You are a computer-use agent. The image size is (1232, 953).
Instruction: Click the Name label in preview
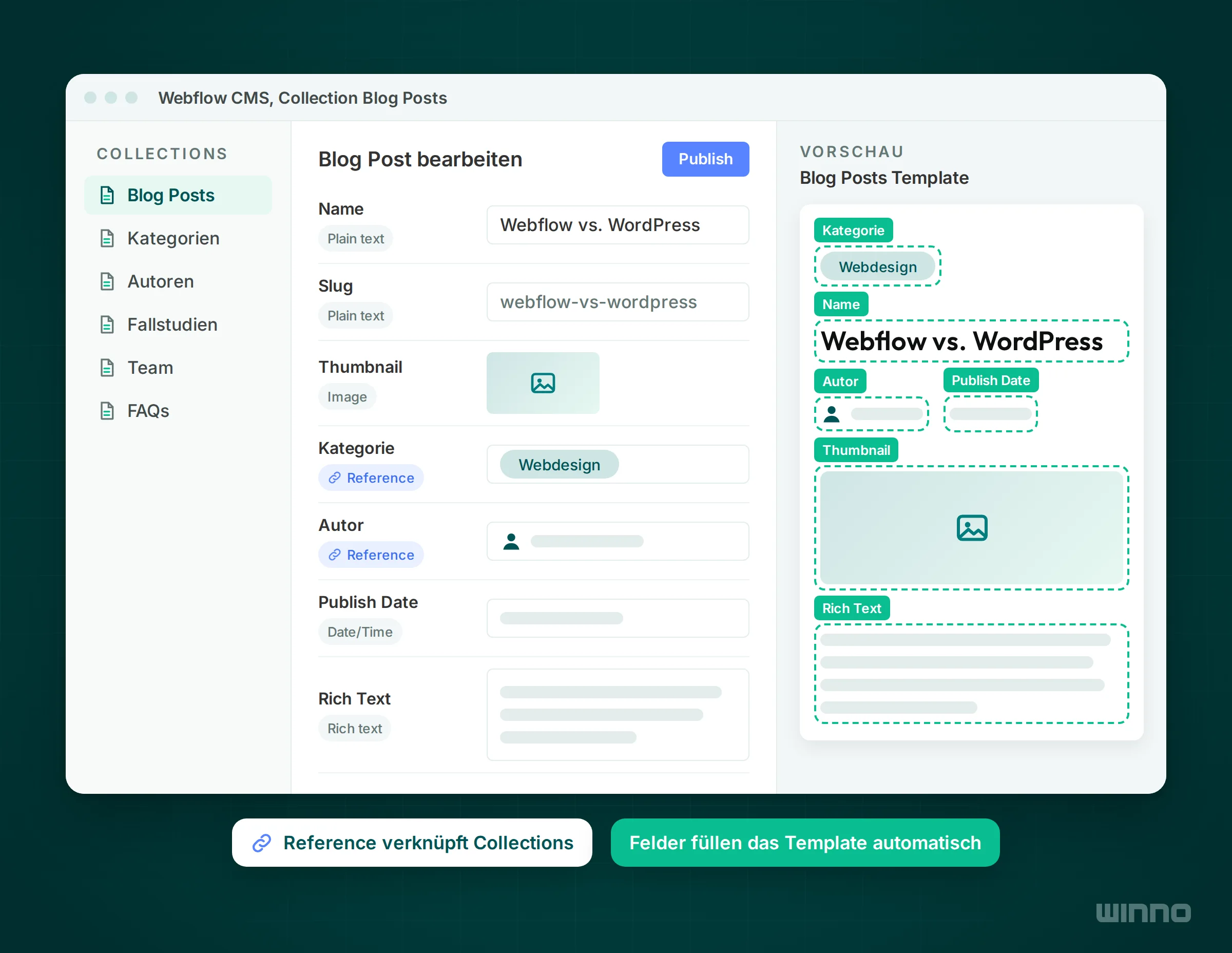(x=840, y=304)
